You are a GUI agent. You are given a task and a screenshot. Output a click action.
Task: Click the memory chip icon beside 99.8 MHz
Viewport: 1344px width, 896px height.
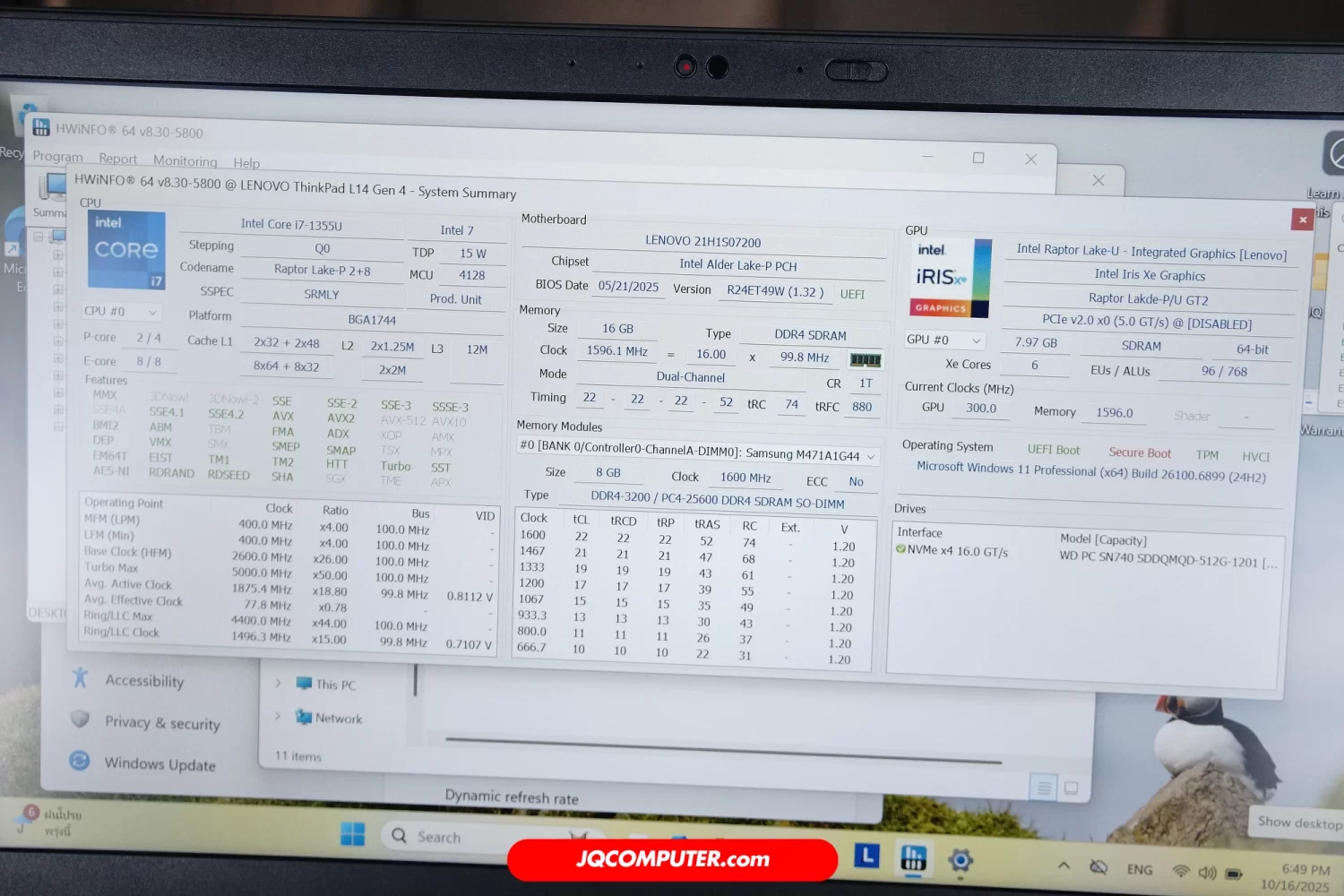tap(865, 359)
